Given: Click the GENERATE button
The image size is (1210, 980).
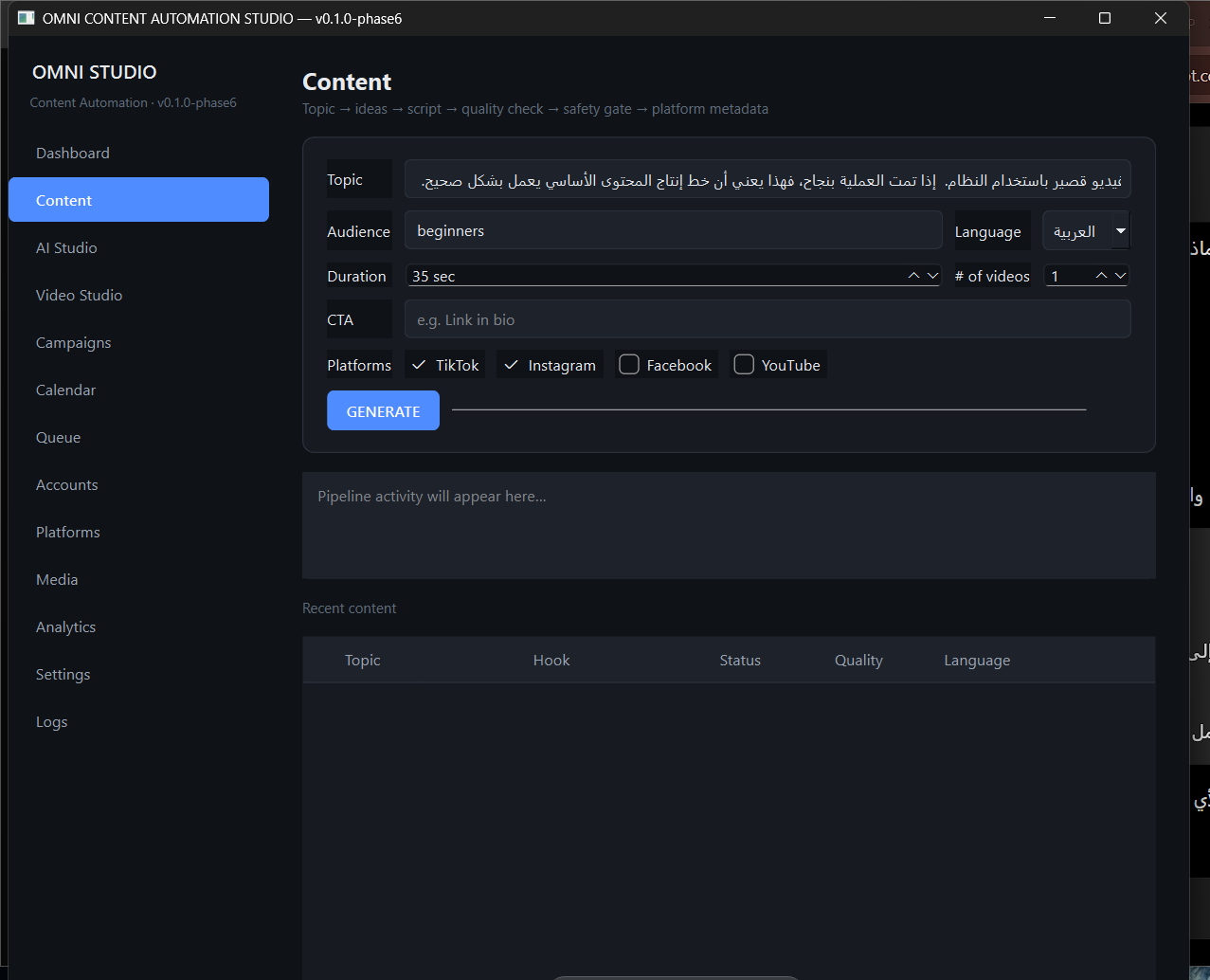Looking at the screenshot, I should pos(383,410).
